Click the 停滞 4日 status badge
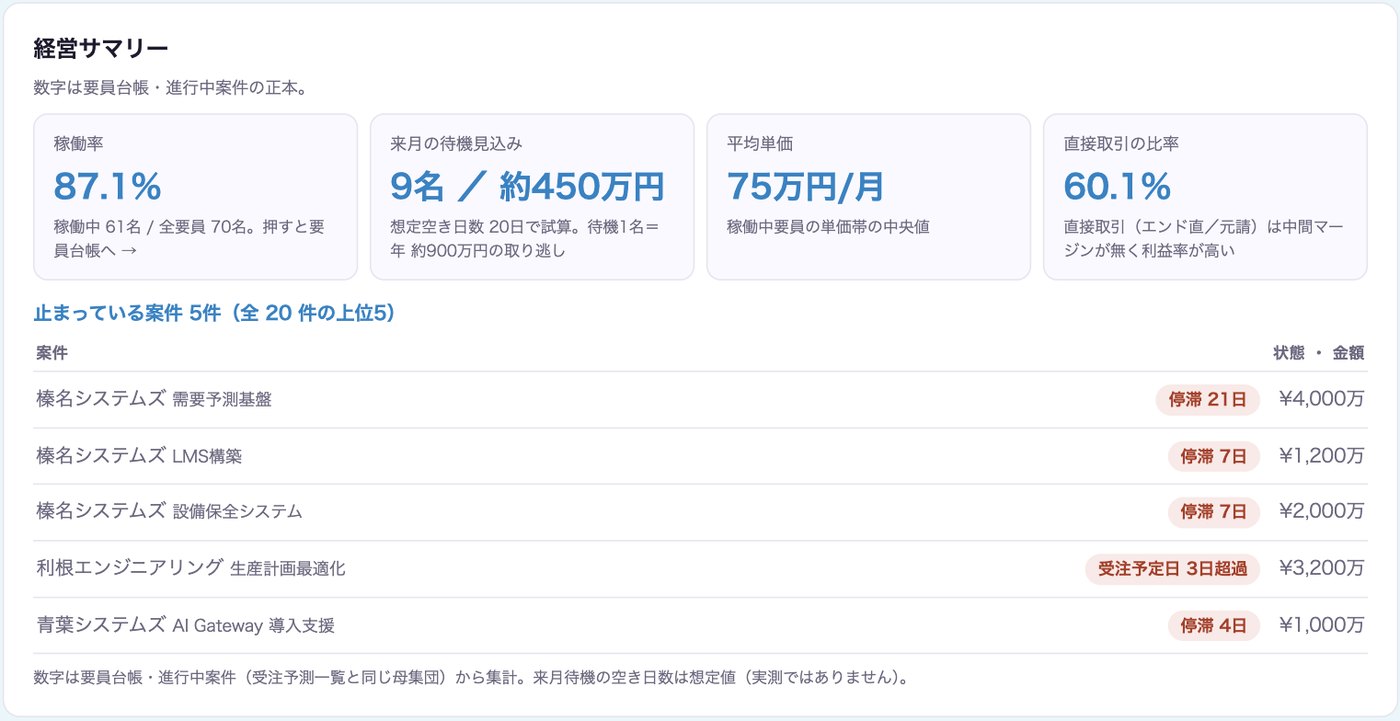Screen dimensions: 1400x721 (1214, 626)
